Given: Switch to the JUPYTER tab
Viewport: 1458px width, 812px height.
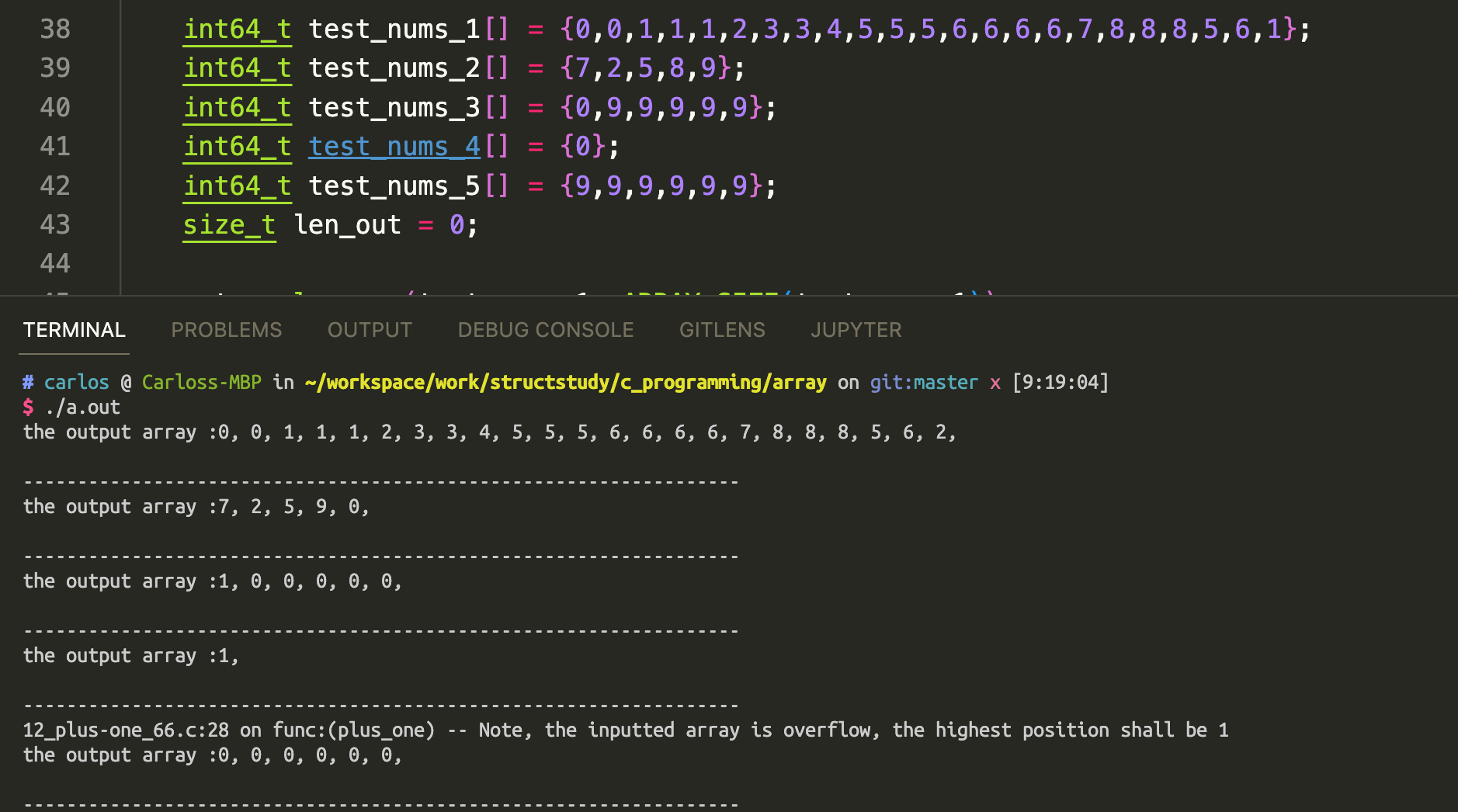Looking at the screenshot, I should (856, 329).
